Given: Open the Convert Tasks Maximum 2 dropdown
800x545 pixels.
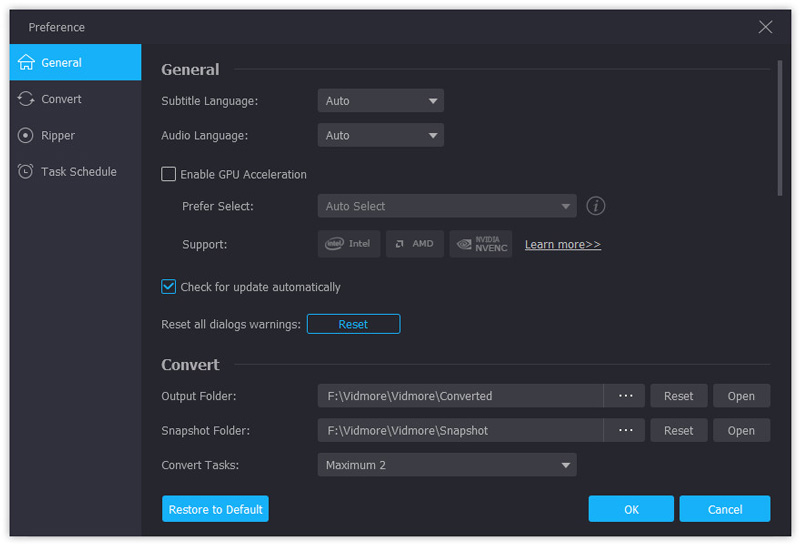Looking at the screenshot, I should 446,465.
